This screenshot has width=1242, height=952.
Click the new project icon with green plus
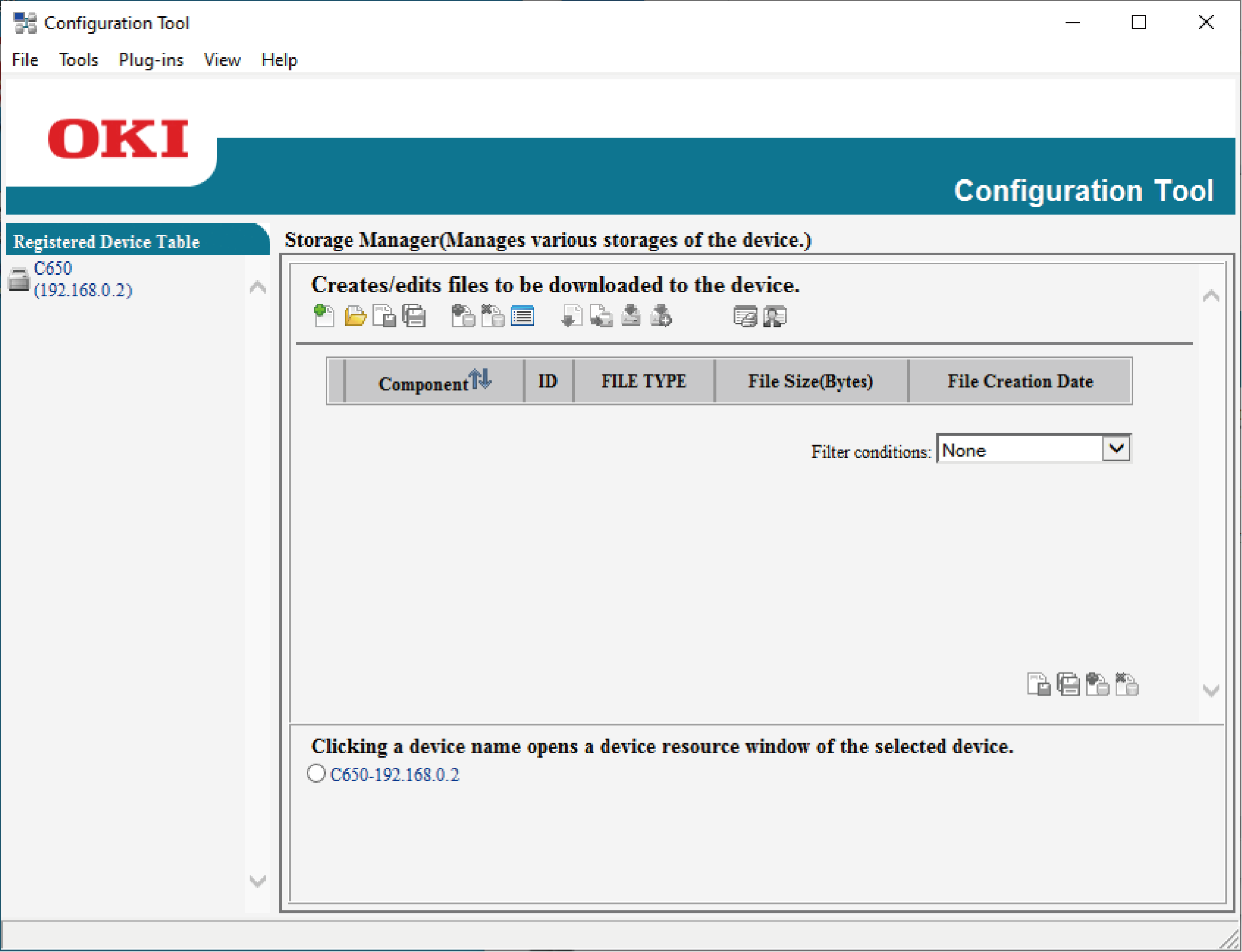(324, 316)
